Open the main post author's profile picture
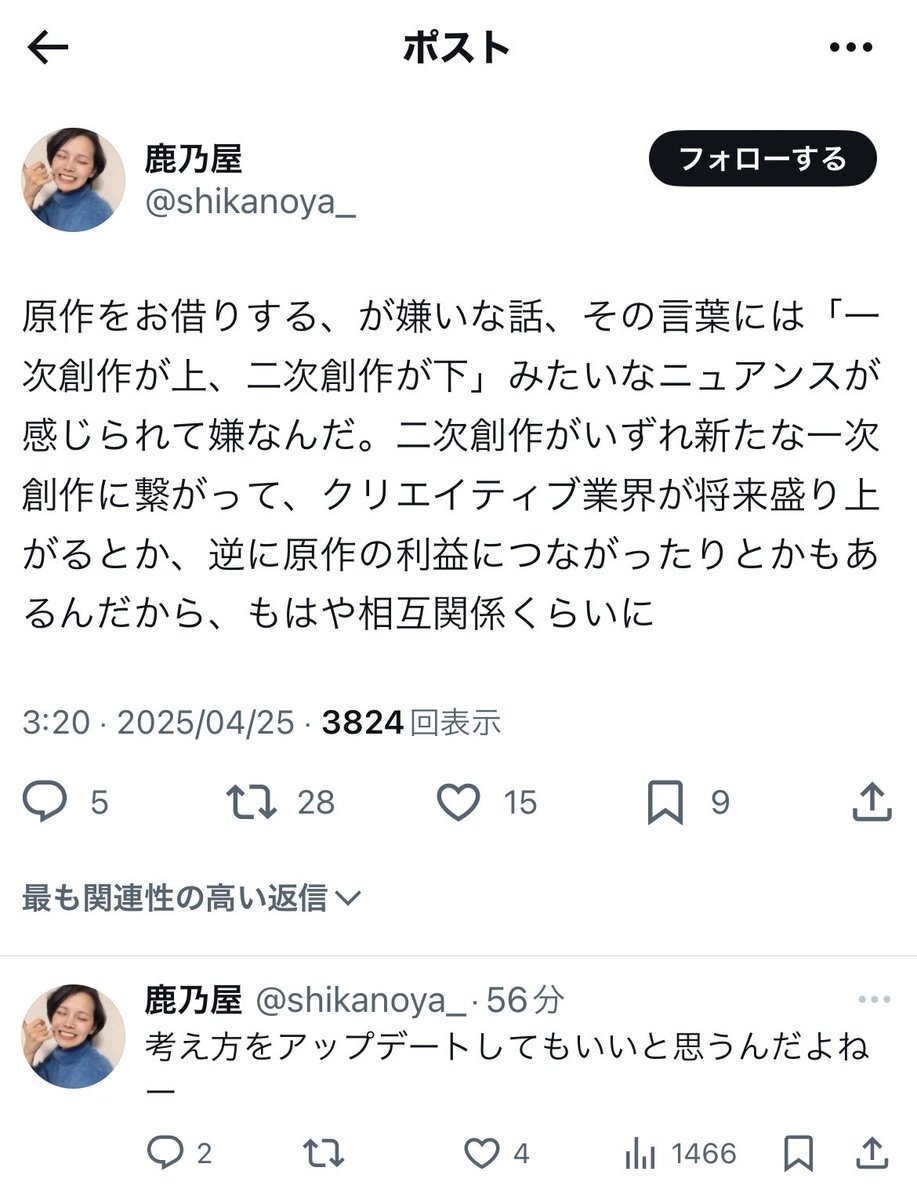 (73, 180)
